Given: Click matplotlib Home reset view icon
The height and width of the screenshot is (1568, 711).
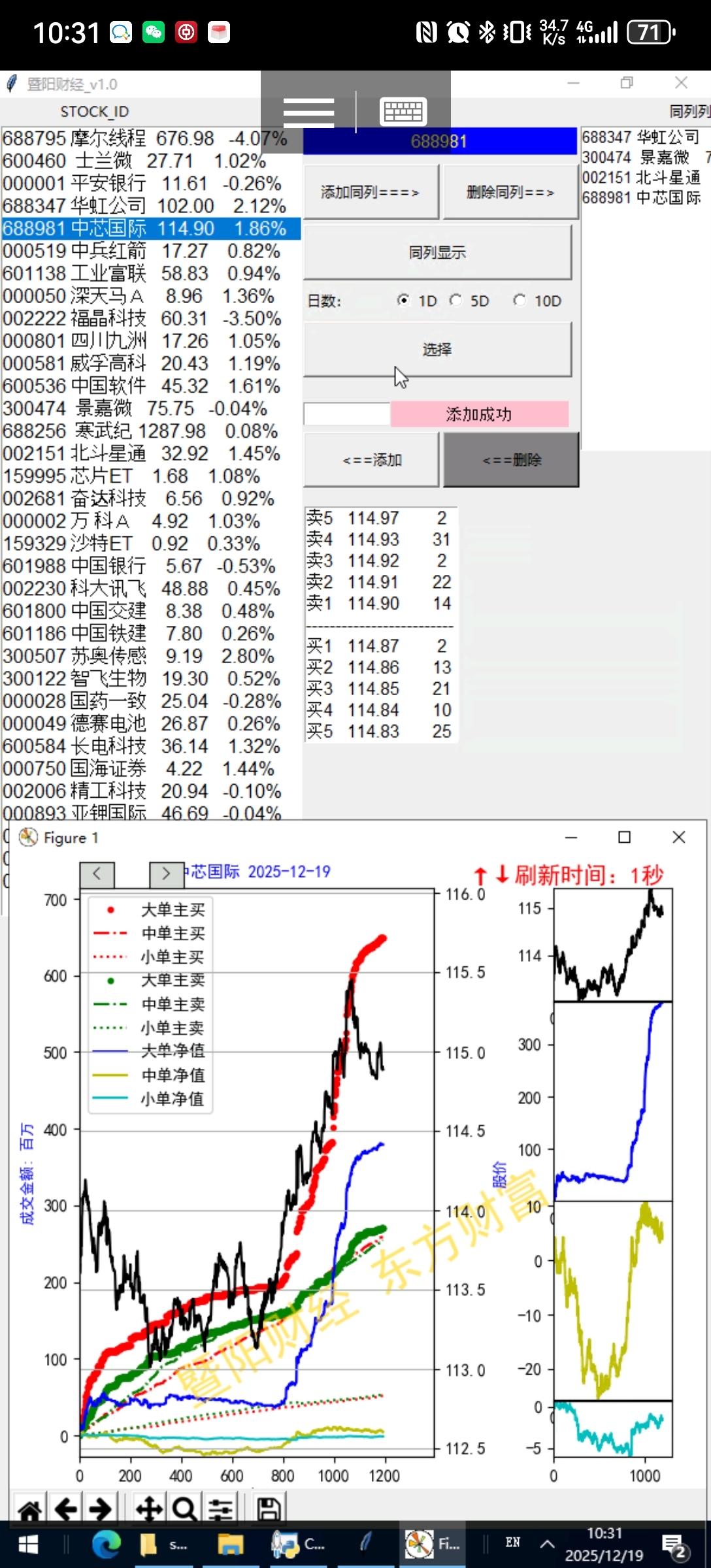Looking at the screenshot, I should [29, 1510].
